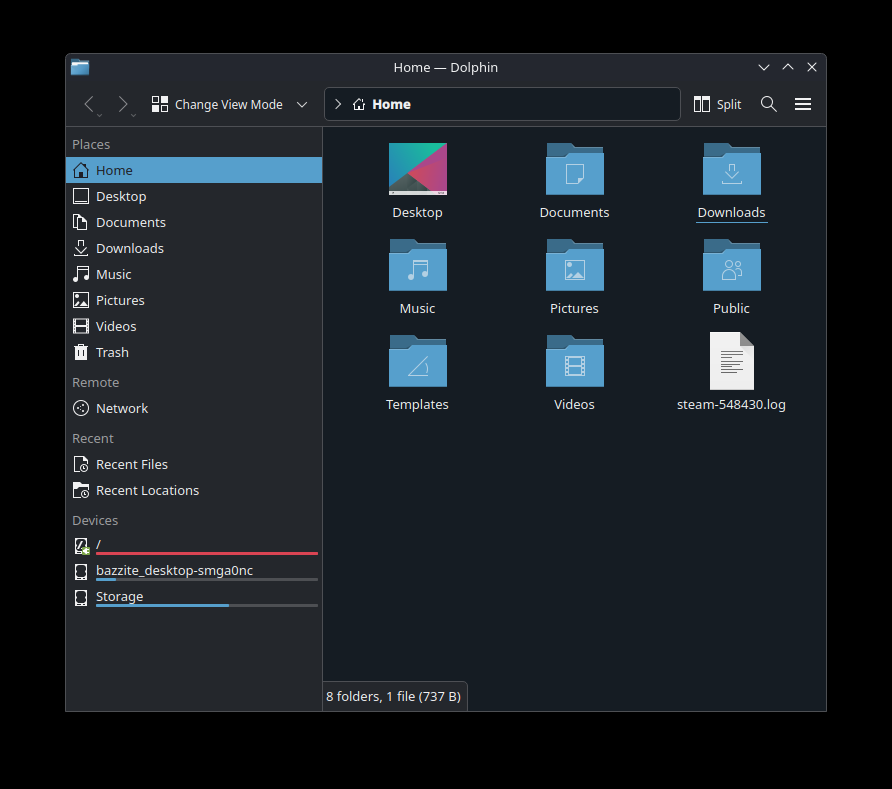The width and height of the screenshot is (892, 789).
Task: Close the Dolphin window
Action: click(x=812, y=67)
